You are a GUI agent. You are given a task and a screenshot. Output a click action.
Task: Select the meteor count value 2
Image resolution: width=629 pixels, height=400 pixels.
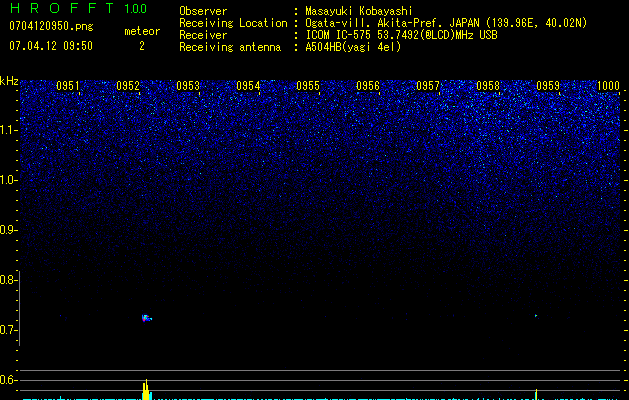pos(142,46)
